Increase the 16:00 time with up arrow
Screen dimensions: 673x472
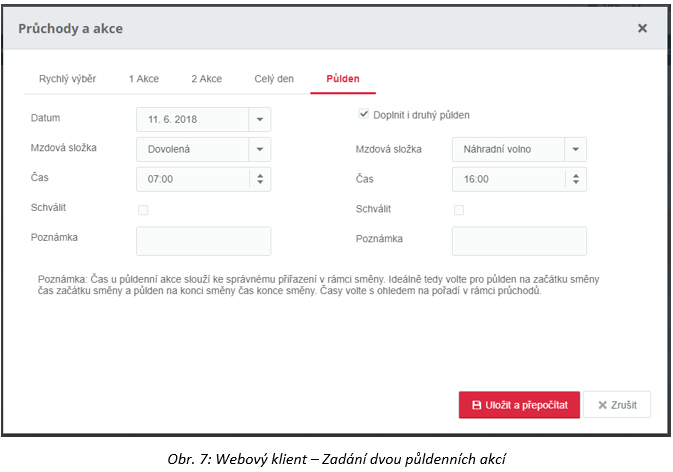pos(576,175)
